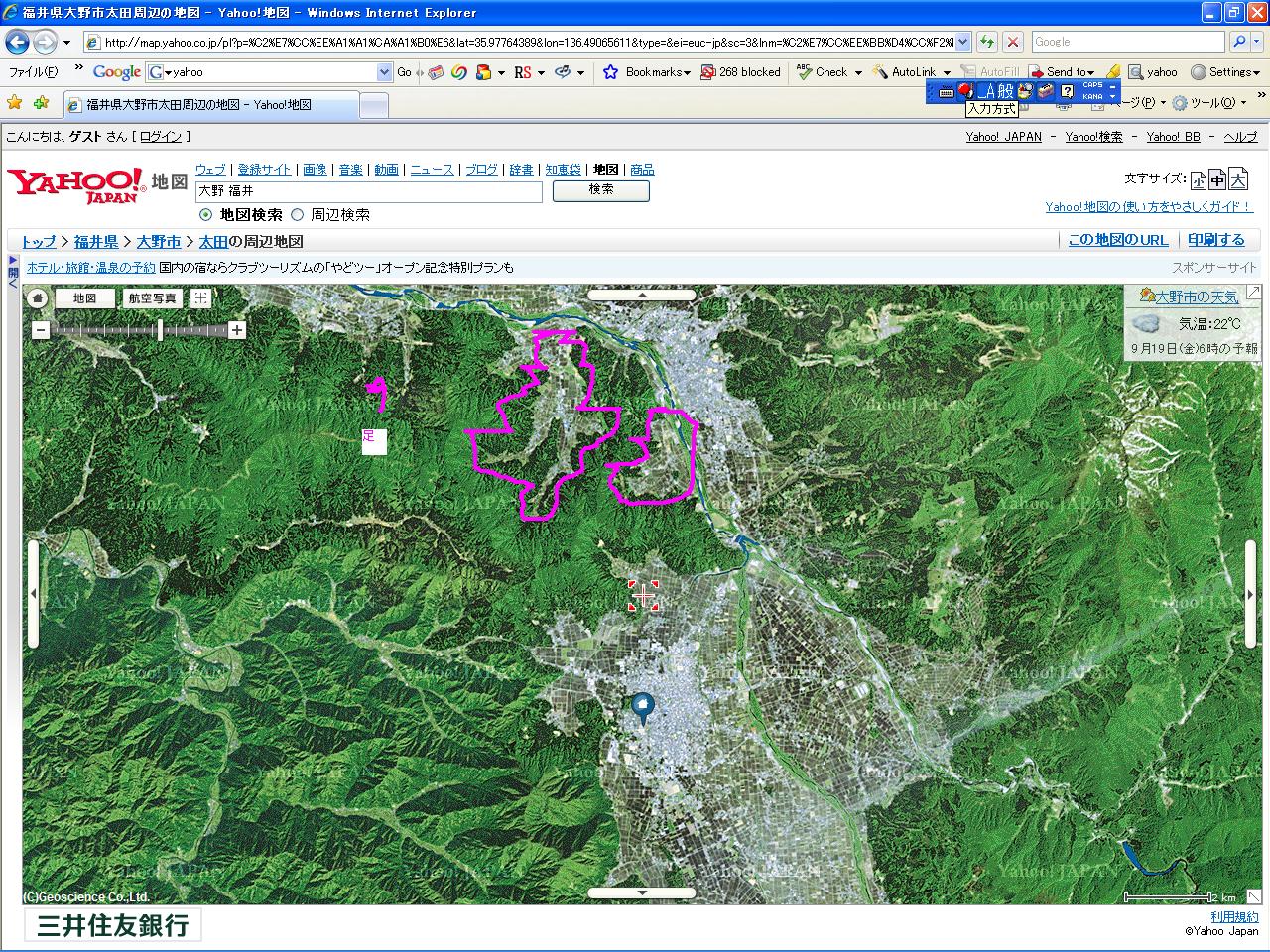Viewport: 1270px width, 952px height.
Task: Toggle the map center crosshair button
Action: tap(200, 297)
